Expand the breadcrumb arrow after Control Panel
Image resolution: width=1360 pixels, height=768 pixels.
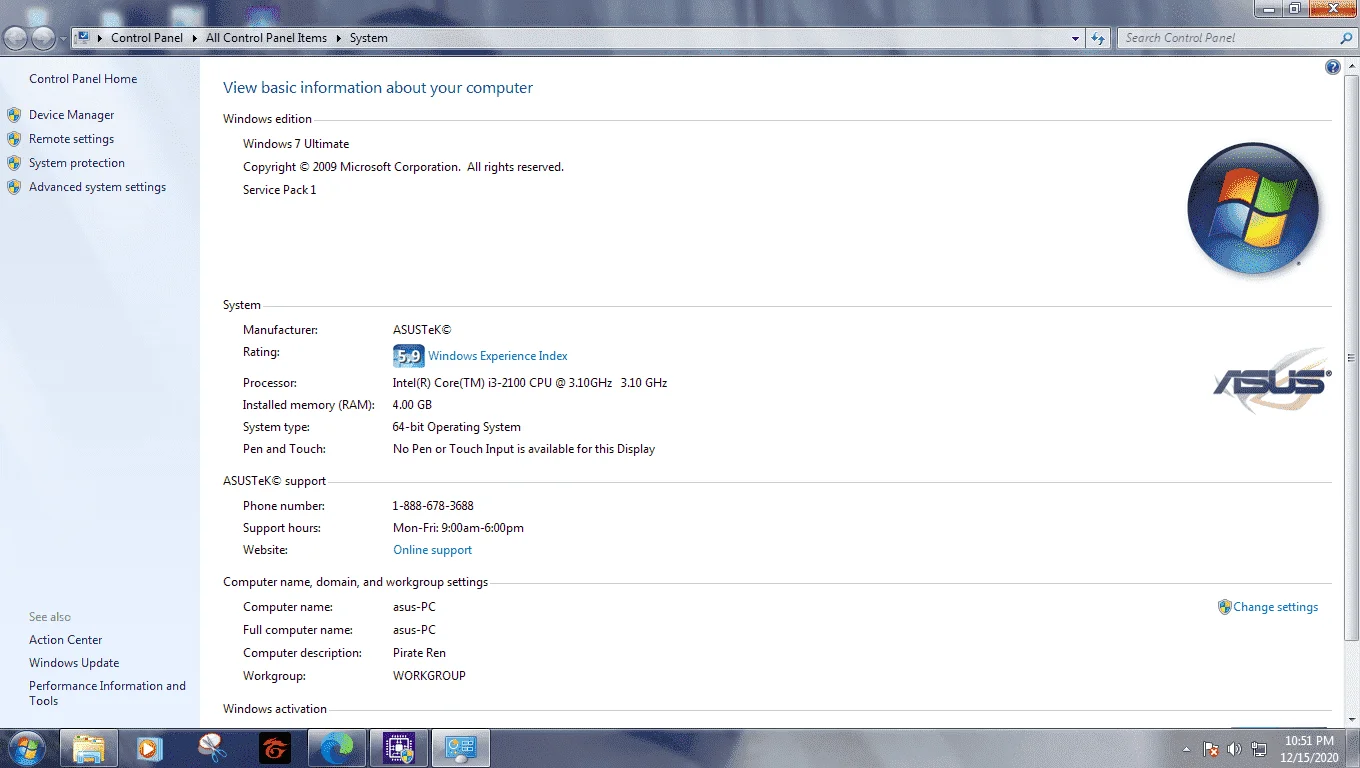pyautogui.click(x=194, y=38)
